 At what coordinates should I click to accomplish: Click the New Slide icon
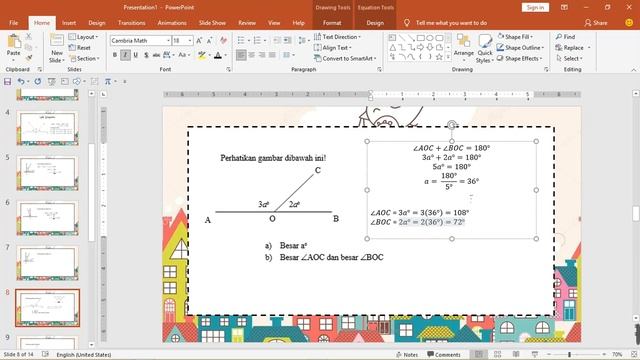click(56, 41)
